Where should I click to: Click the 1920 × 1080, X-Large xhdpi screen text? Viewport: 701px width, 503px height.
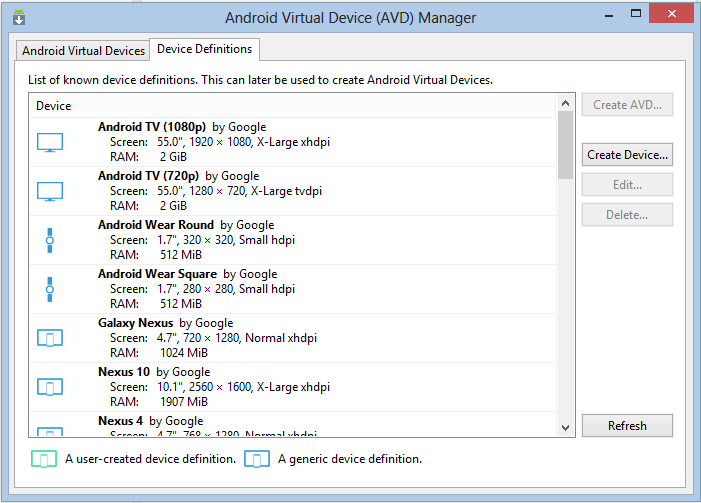[x=260, y=142]
